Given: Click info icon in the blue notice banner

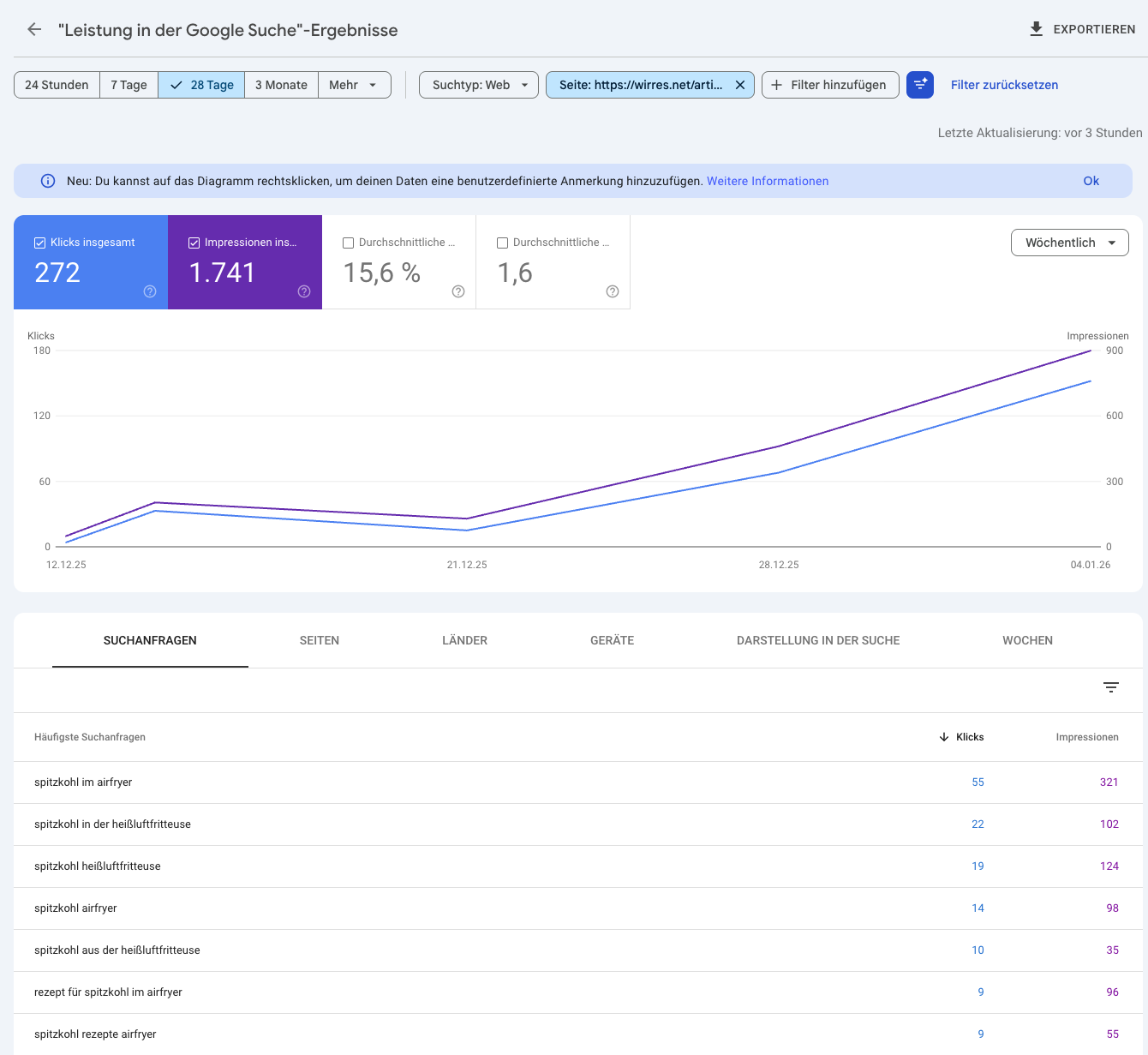Looking at the screenshot, I should point(48,181).
